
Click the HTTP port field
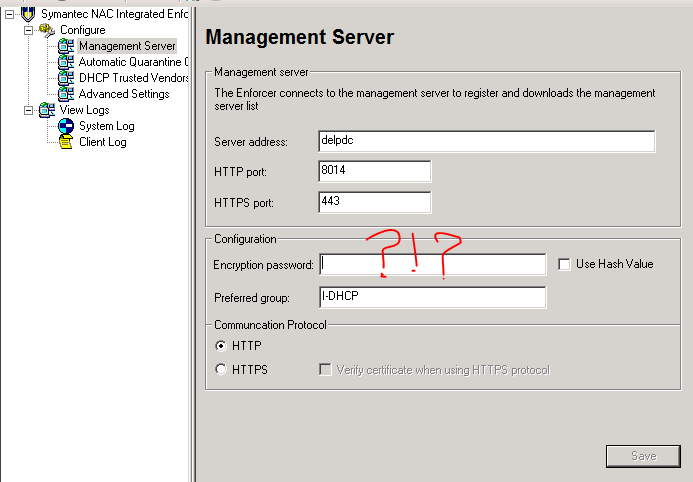(x=374, y=171)
